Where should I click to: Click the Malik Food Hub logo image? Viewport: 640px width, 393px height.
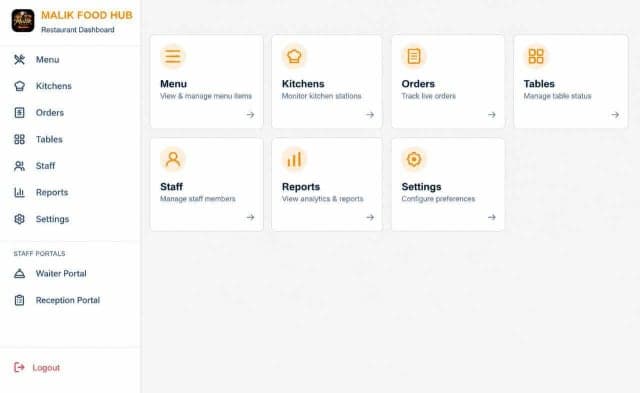(23, 21)
